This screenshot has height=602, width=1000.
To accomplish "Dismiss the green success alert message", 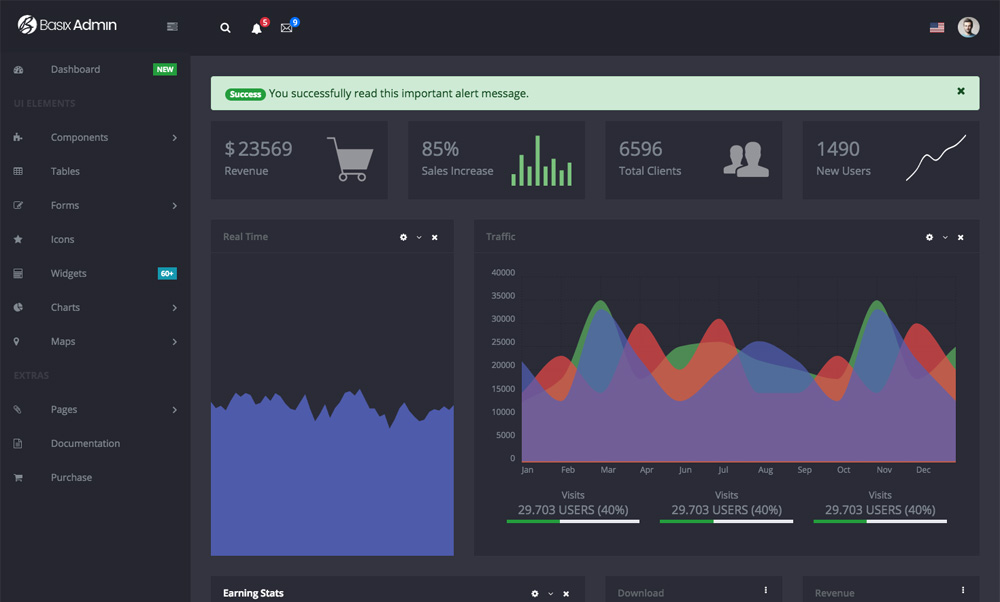I will tap(960, 91).
